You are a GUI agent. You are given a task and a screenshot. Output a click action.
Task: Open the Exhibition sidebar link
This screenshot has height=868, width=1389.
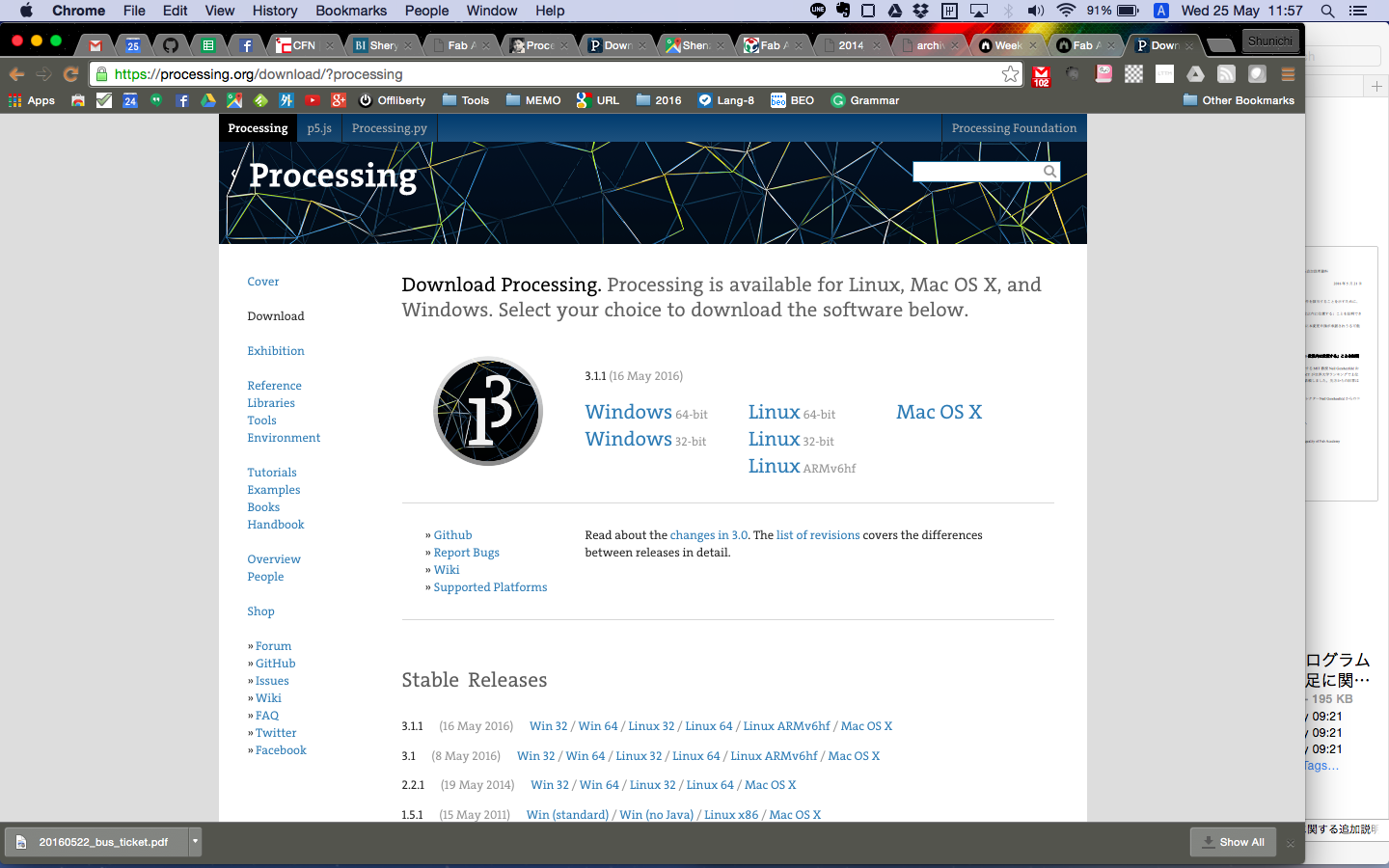(x=276, y=351)
